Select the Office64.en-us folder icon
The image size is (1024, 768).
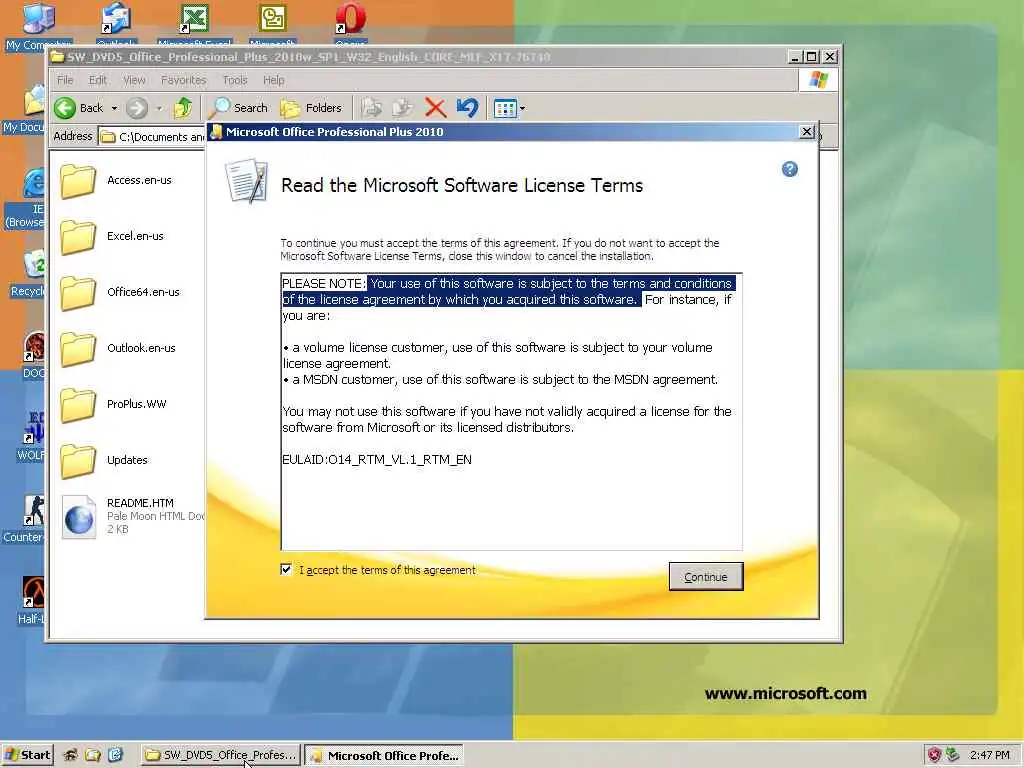78,293
